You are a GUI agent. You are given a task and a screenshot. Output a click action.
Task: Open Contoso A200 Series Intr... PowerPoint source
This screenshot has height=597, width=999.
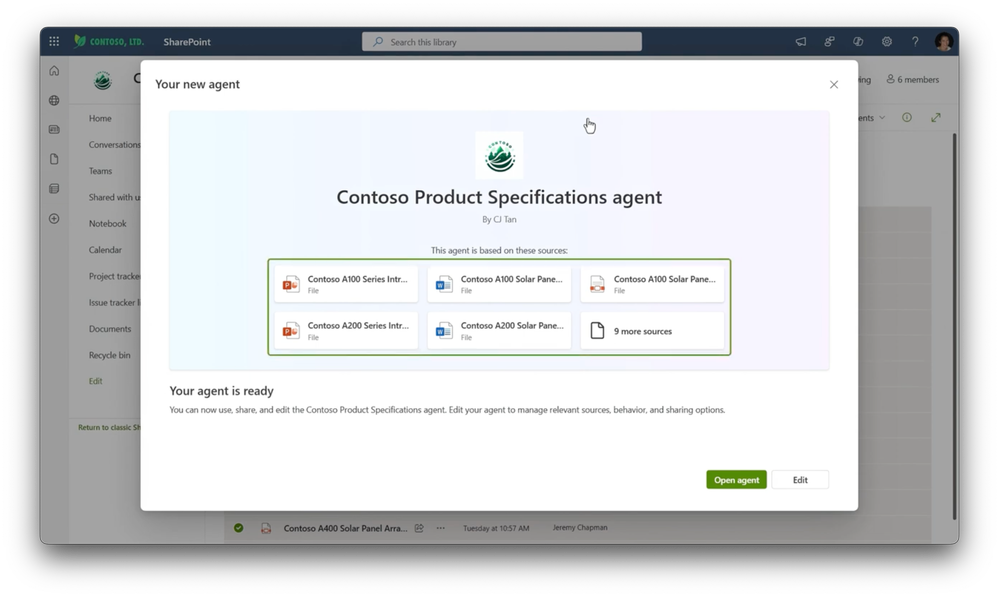click(x=346, y=331)
